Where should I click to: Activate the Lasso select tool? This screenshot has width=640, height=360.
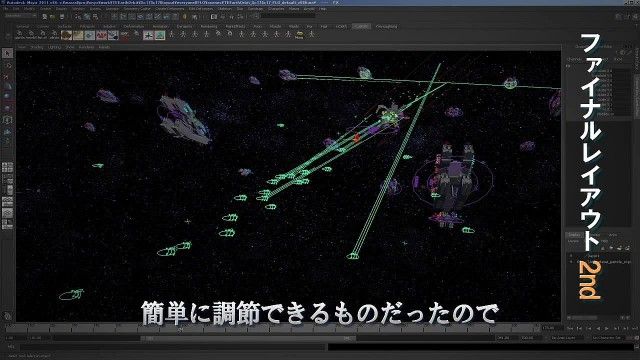coord(8,65)
